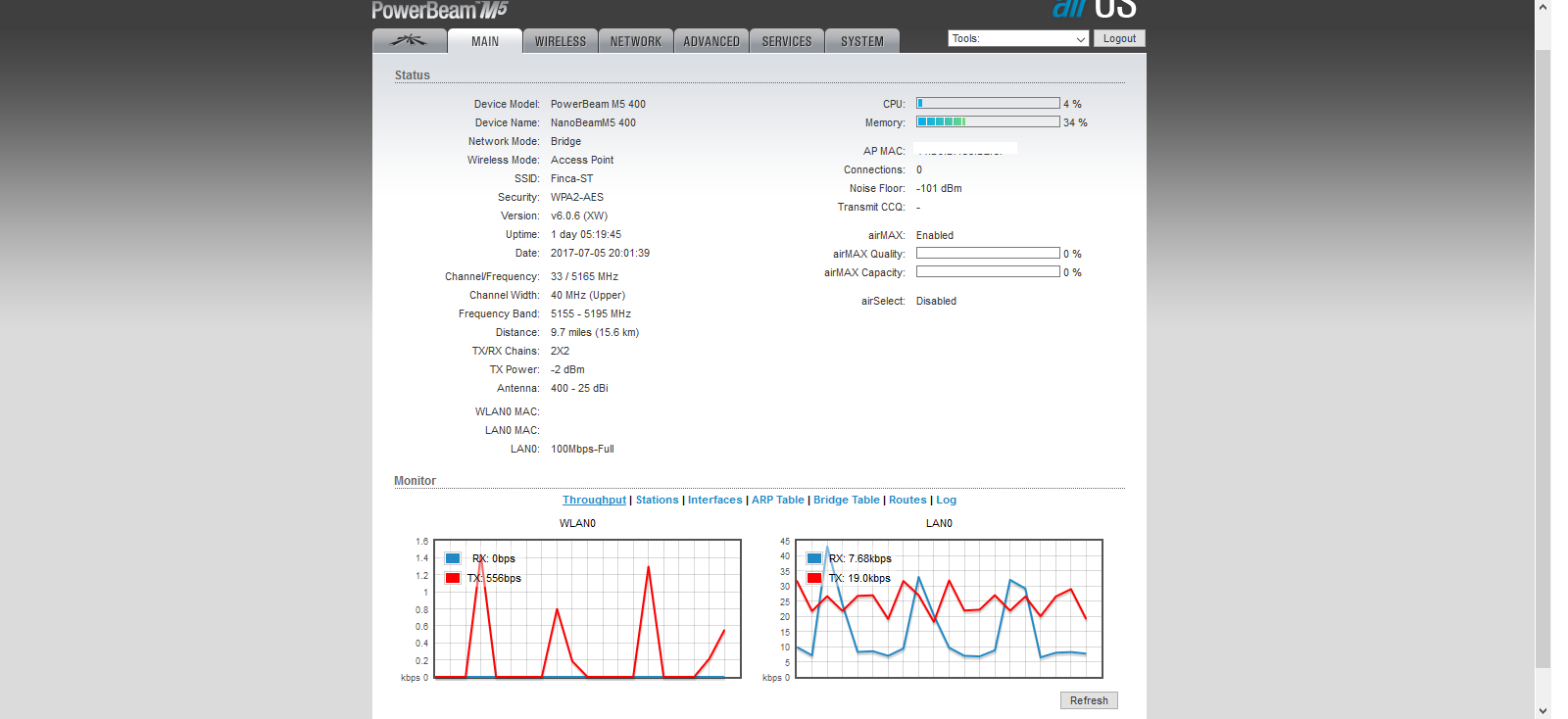Select uptime value 1 day 05:19:45

(586, 234)
